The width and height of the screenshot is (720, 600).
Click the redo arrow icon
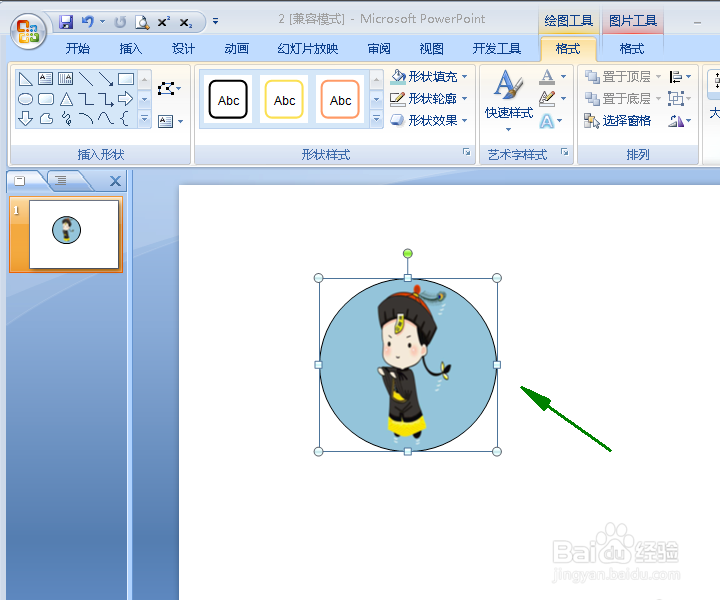pos(120,22)
